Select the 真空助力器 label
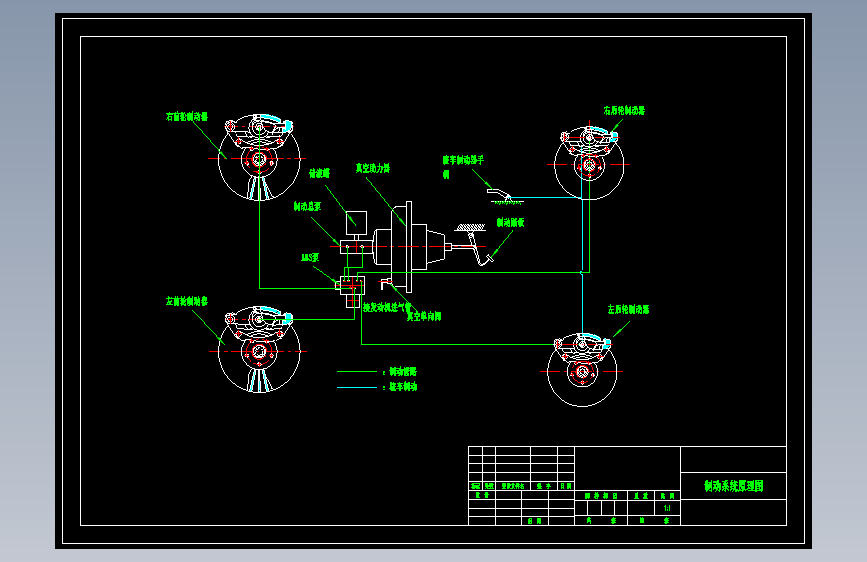Image resolution: width=867 pixels, height=562 pixels. click(x=373, y=168)
